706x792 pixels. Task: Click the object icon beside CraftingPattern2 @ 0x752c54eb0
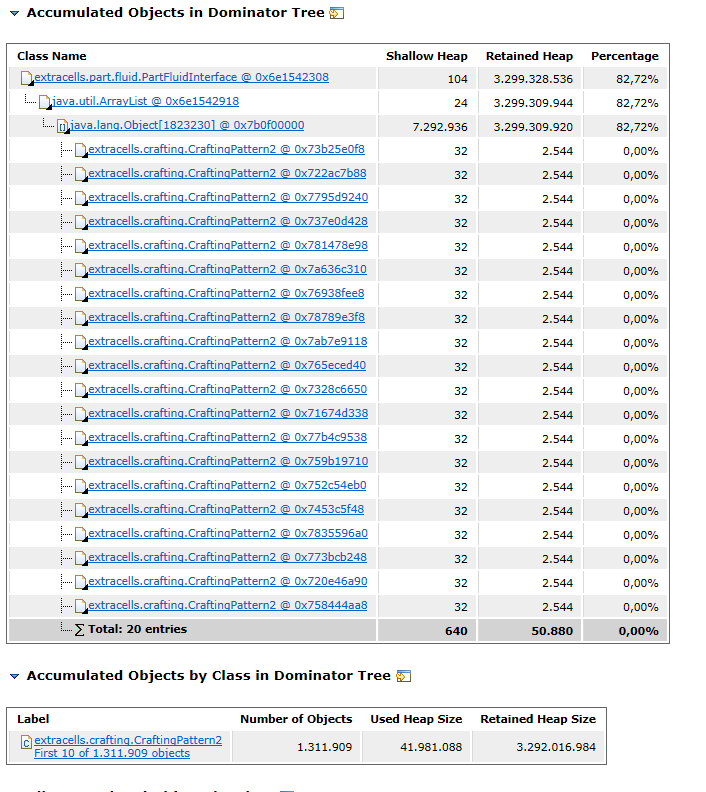[81, 486]
